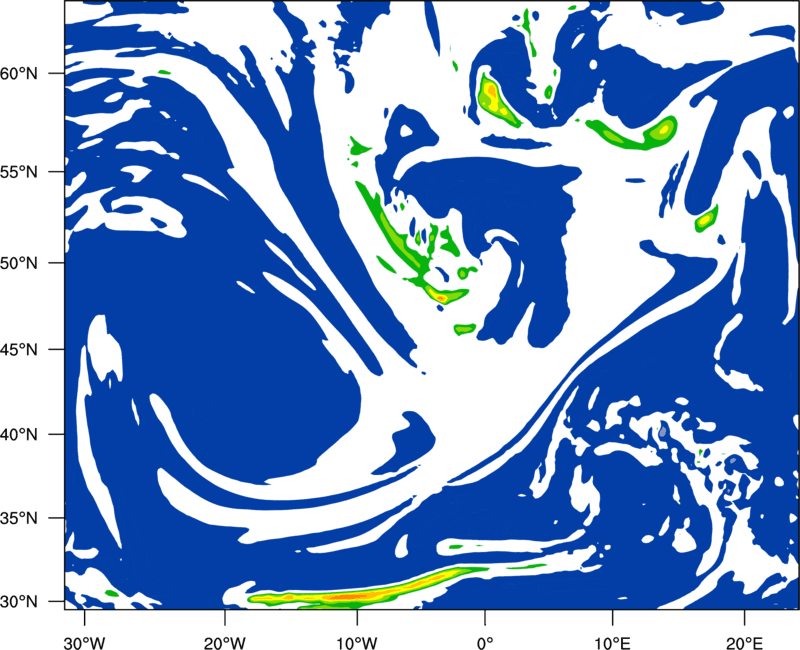Click the 0° longitude label
This screenshot has width=800, height=650.
(x=485, y=643)
